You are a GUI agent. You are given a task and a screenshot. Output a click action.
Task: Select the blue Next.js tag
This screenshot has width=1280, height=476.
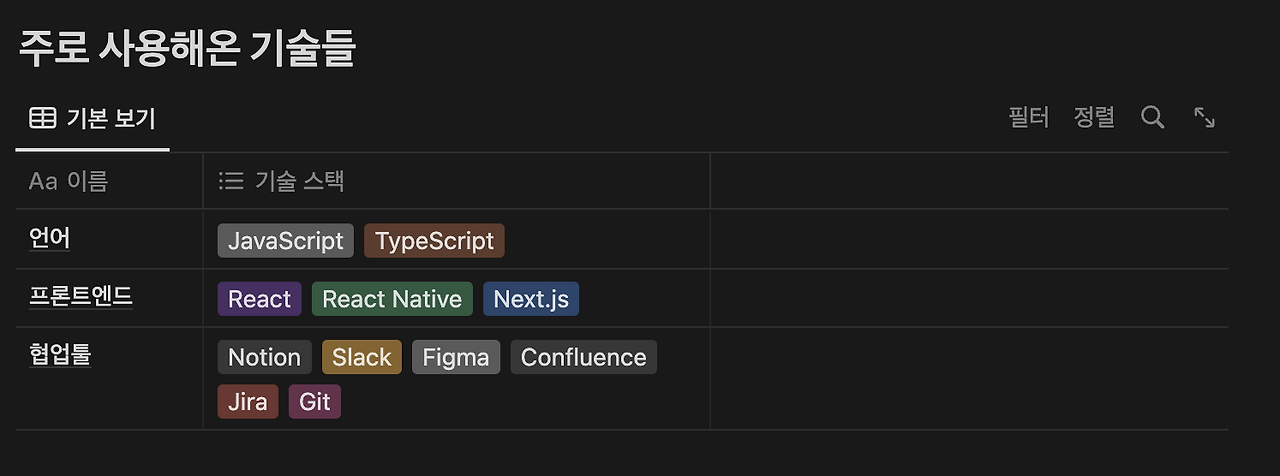pyautogui.click(x=531, y=299)
